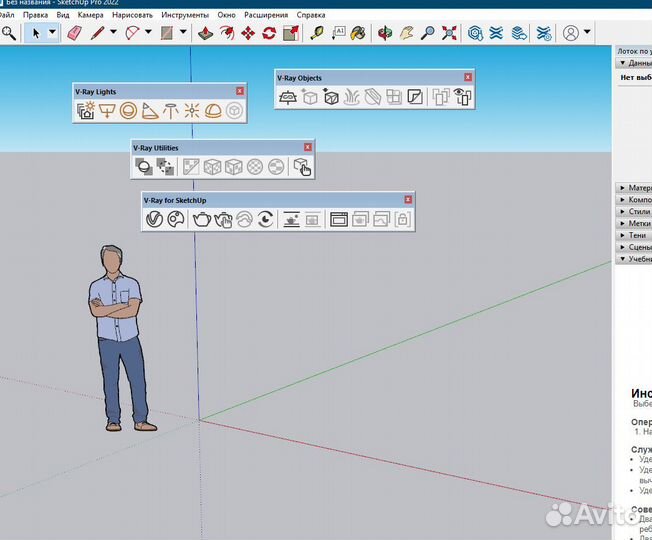Expand the Метки tray panel

coord(634,224)
